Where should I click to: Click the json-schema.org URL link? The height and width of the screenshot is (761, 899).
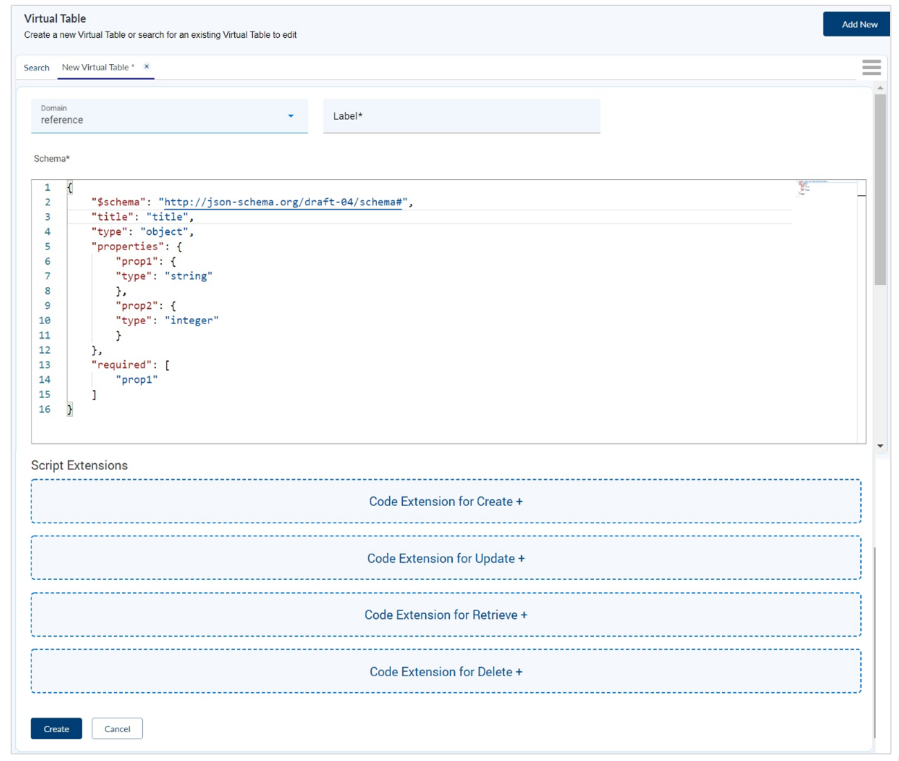pos(283,202)
